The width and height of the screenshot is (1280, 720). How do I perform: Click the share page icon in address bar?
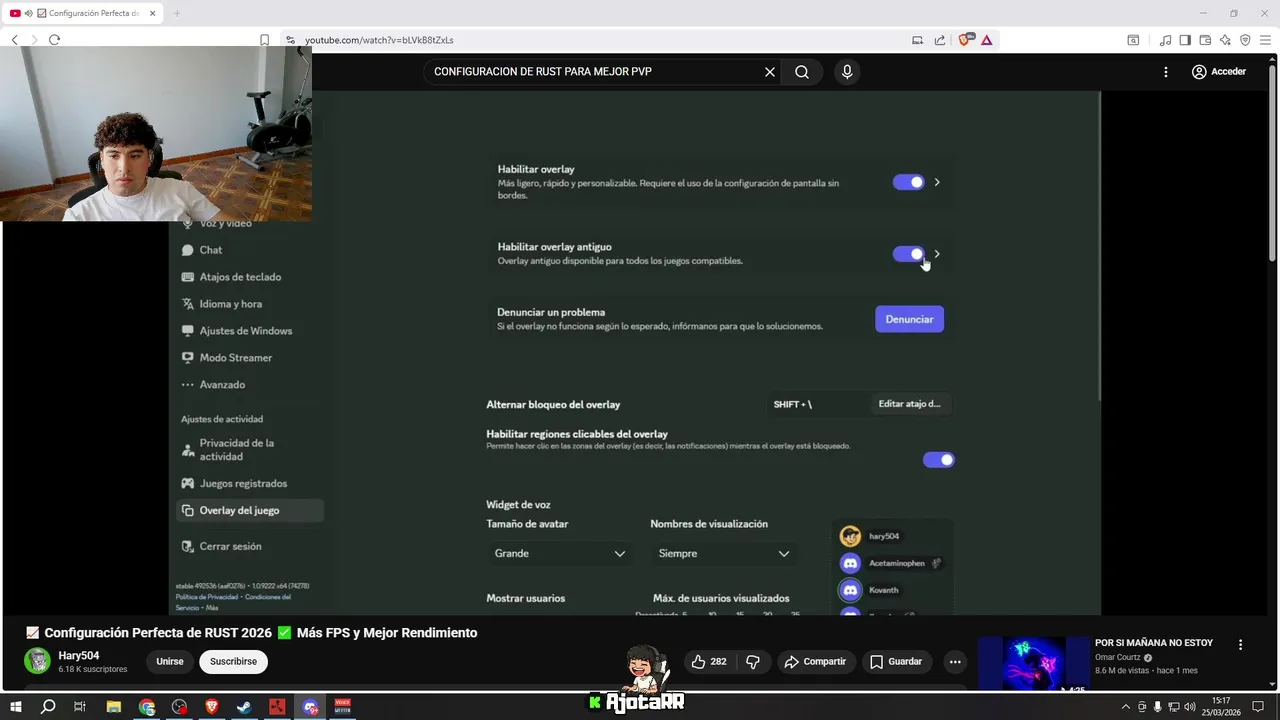940,40
